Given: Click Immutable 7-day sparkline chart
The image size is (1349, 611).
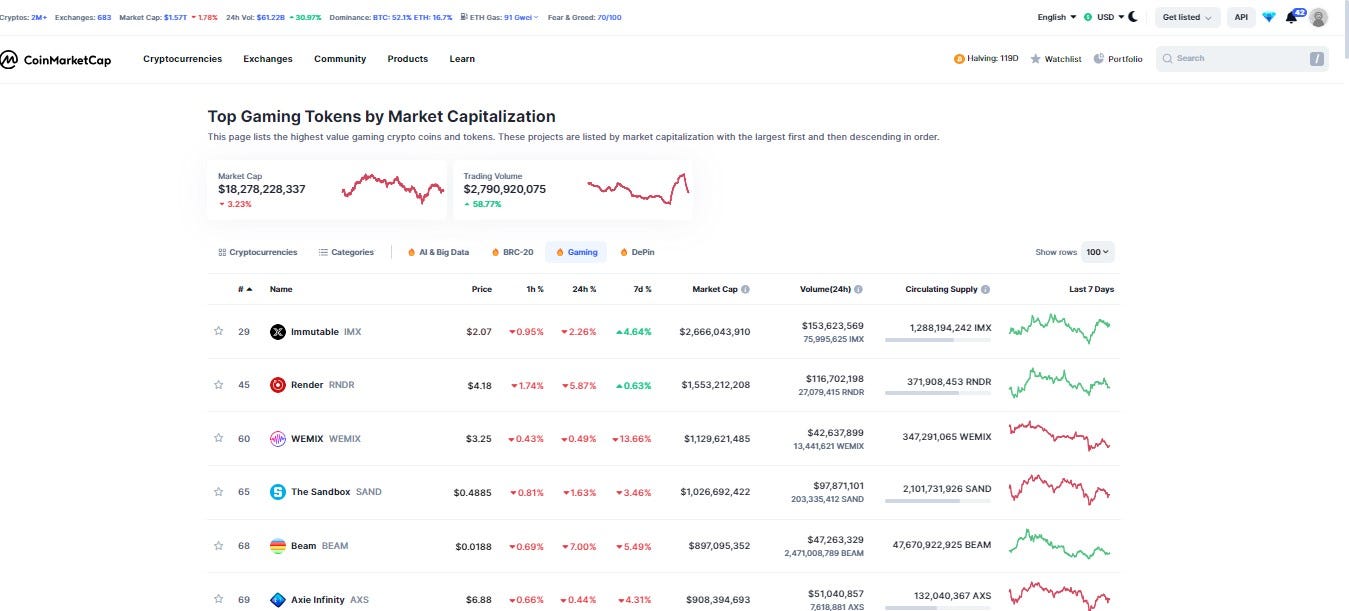Looking at the screenshot, I should click(x=1060, y=329).
